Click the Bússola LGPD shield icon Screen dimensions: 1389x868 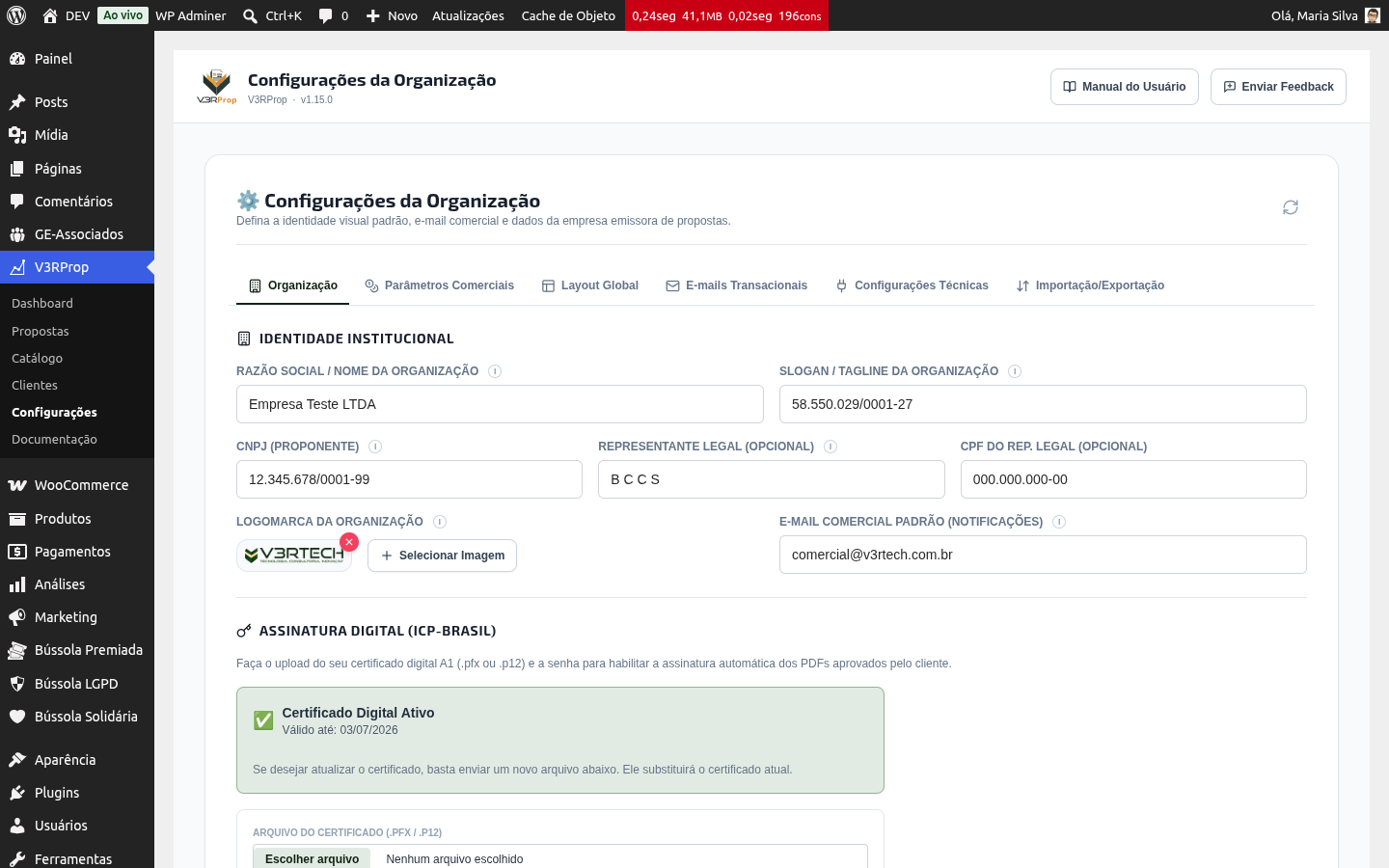click(x=17, y=684)
